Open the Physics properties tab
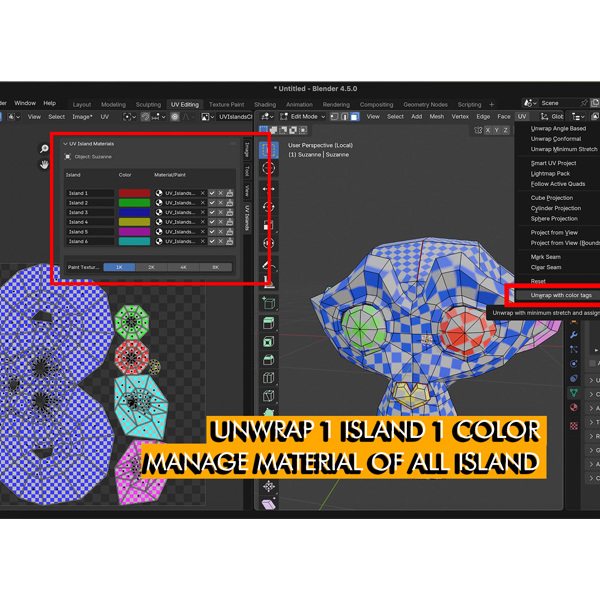The width and height of the screenshot is (600, 600). [574, 364]
